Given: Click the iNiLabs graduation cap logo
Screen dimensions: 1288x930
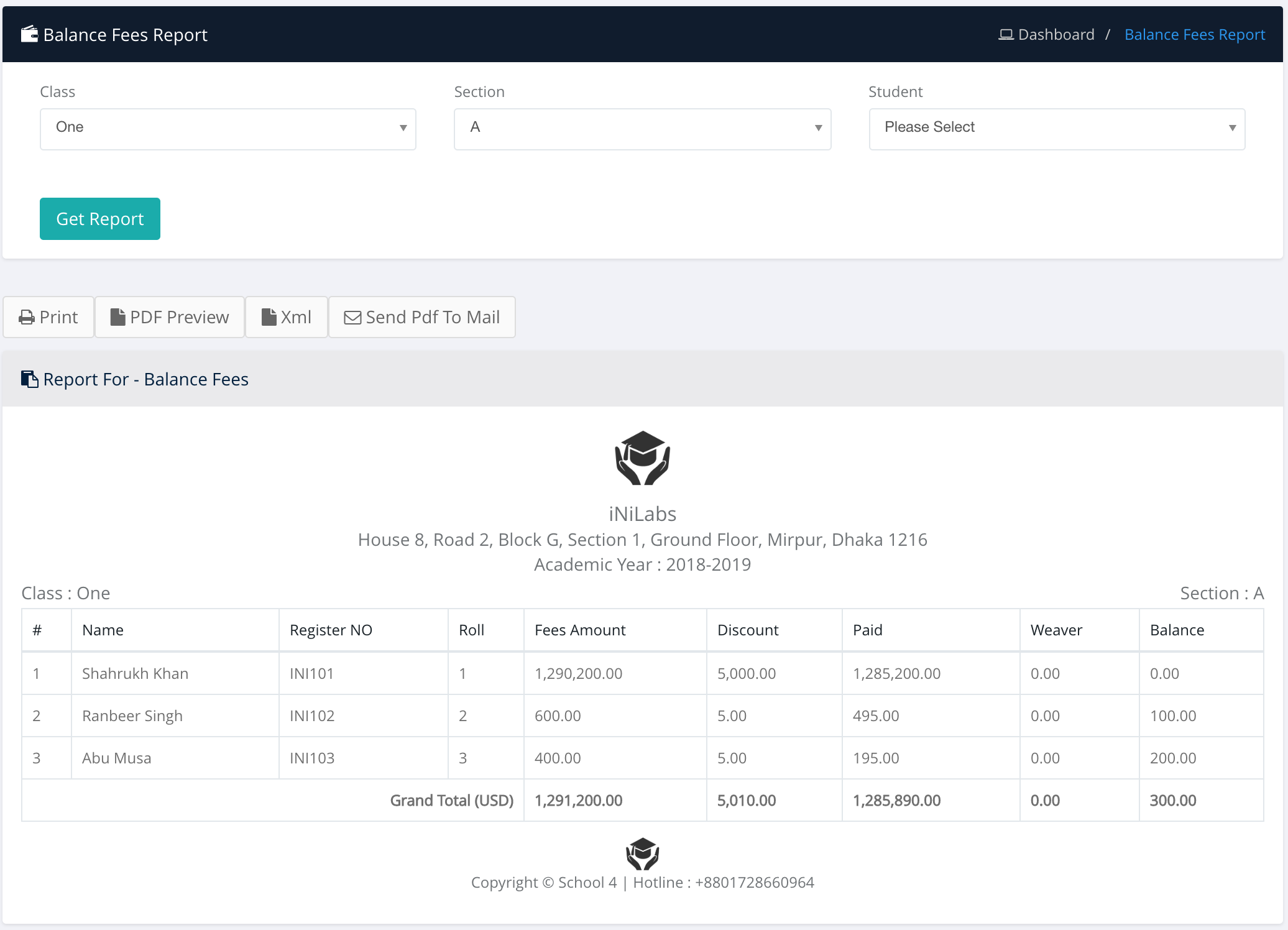Looking at the screenshot, I should coord(642,458).
